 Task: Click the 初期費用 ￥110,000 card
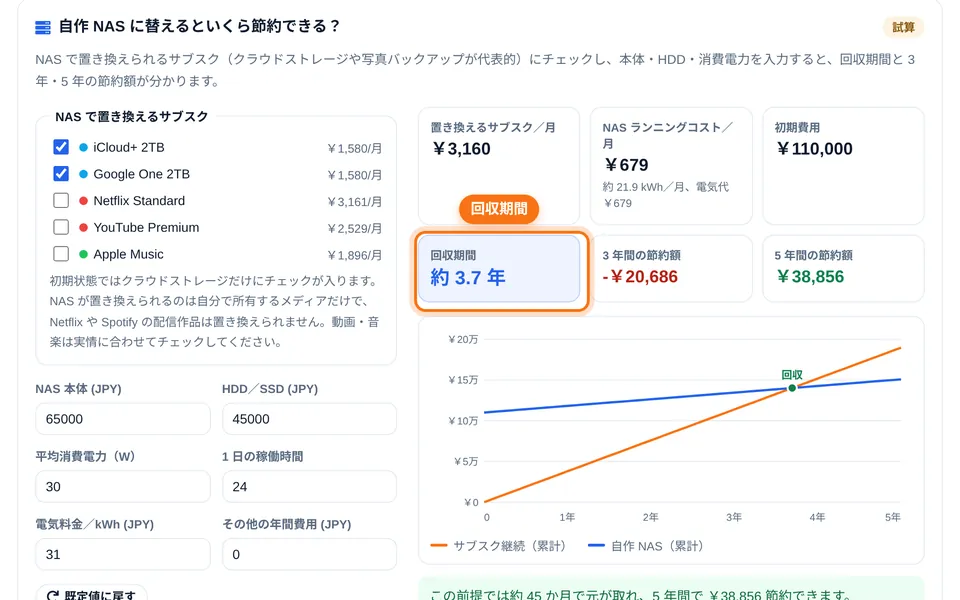[x=843, y=166]
